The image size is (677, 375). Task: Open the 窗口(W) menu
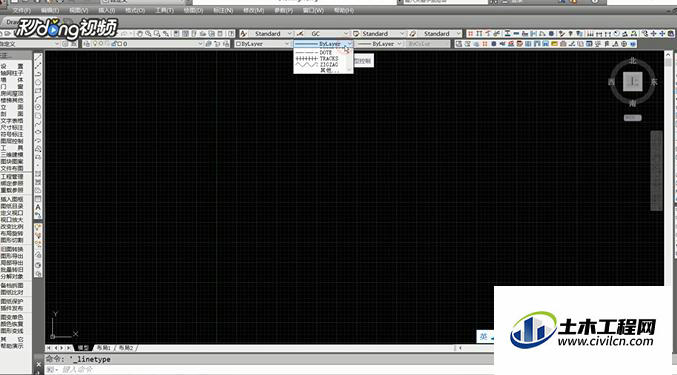tap(313, 10)
